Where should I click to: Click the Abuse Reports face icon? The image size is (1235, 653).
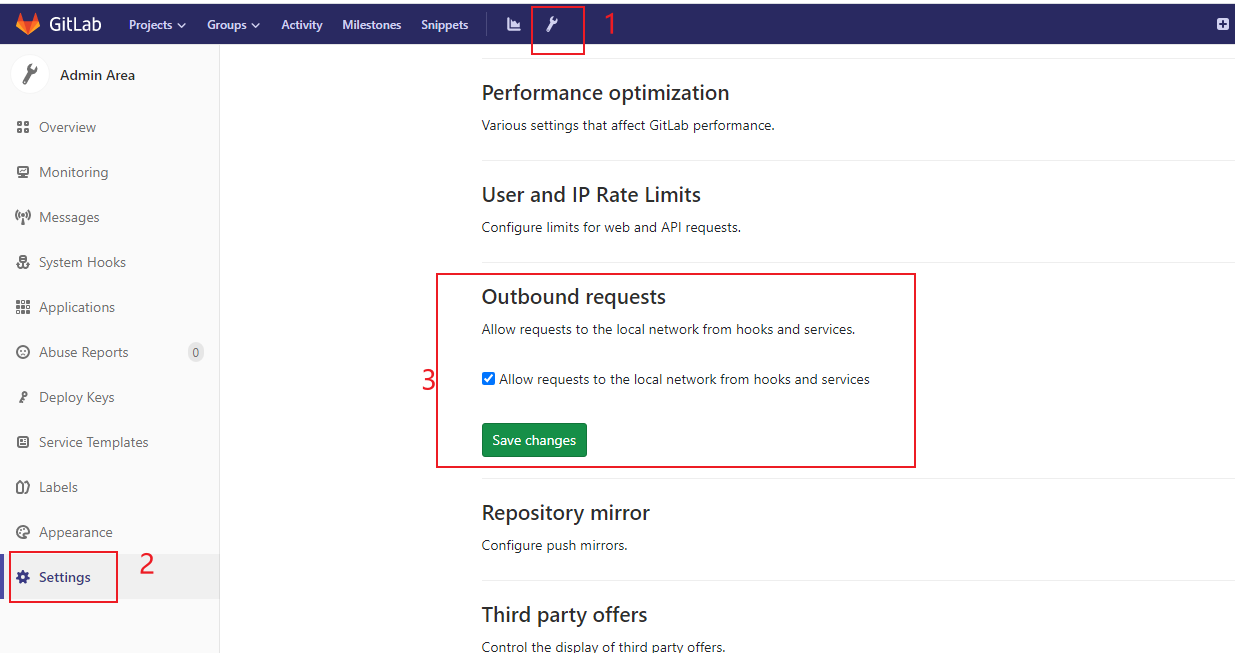point(23,352)
